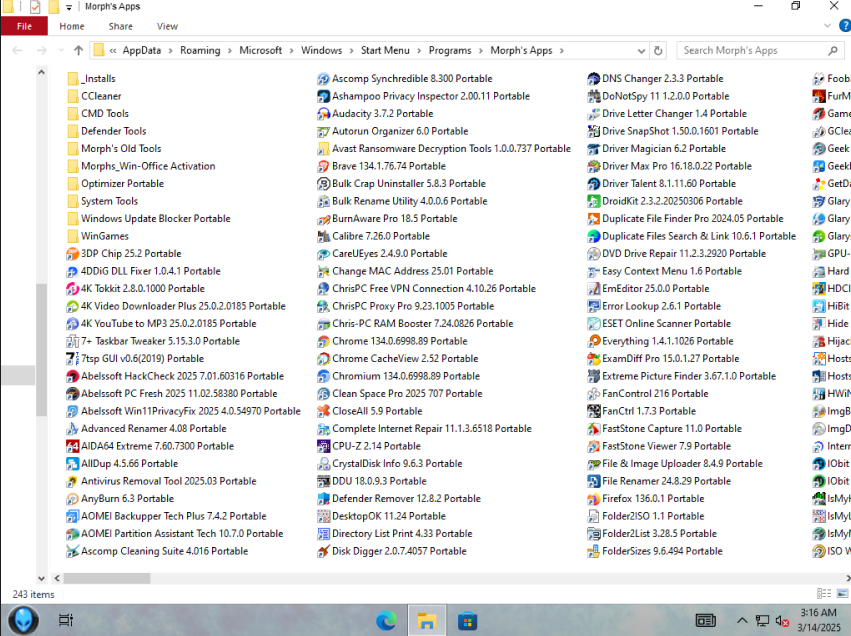Click the ExamDiff Pro 15.0.1.27 icon
This screenshot has height=636, width=851.
(x=593, y=359)
